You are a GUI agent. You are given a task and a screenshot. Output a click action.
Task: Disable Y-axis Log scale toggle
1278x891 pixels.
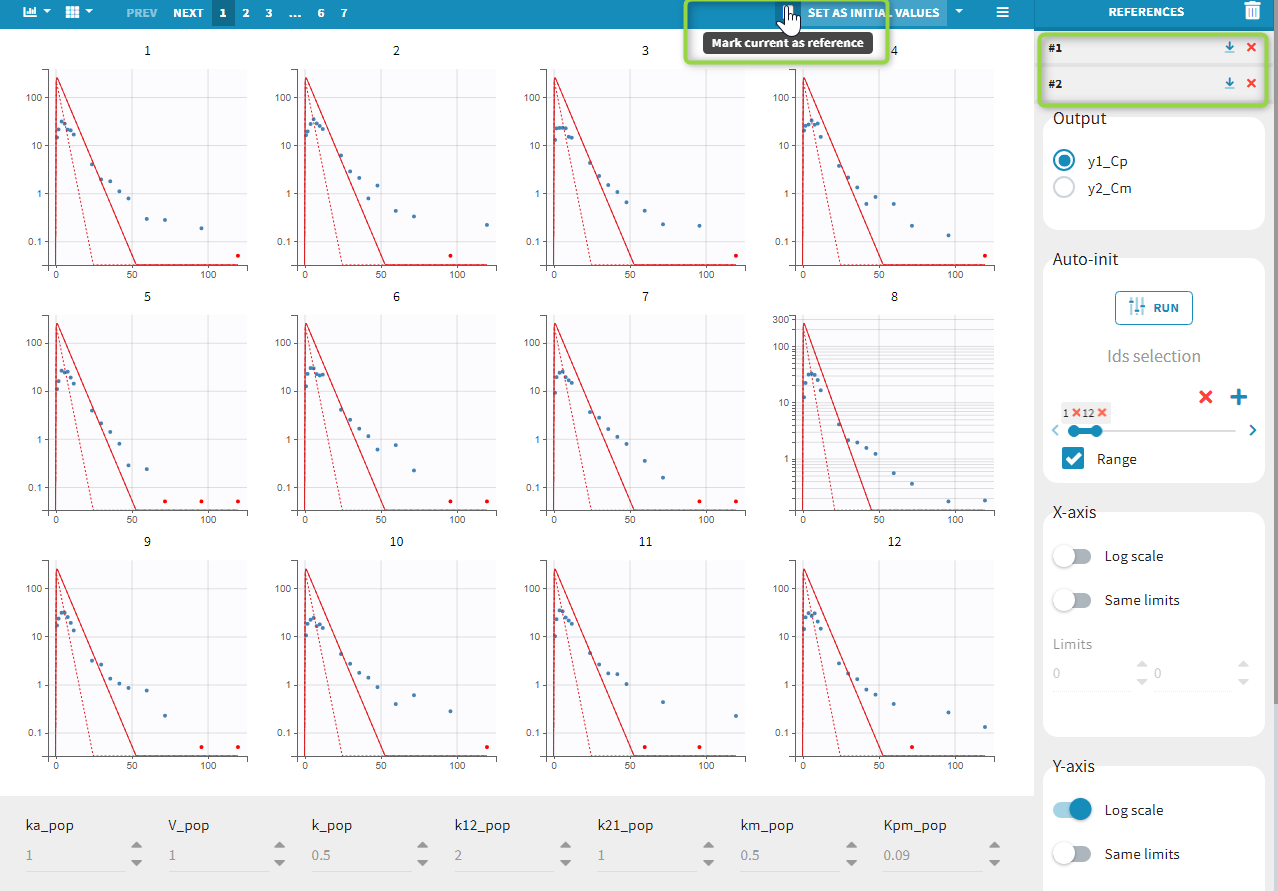pyautogui.click(x=1073, y=810)
